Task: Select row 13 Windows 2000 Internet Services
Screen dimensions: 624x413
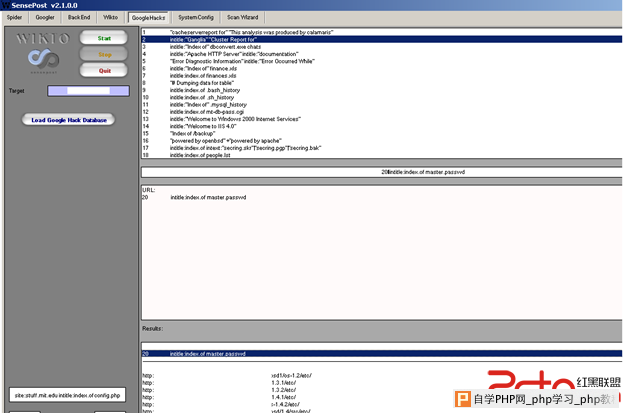Action: click(382, 119)
